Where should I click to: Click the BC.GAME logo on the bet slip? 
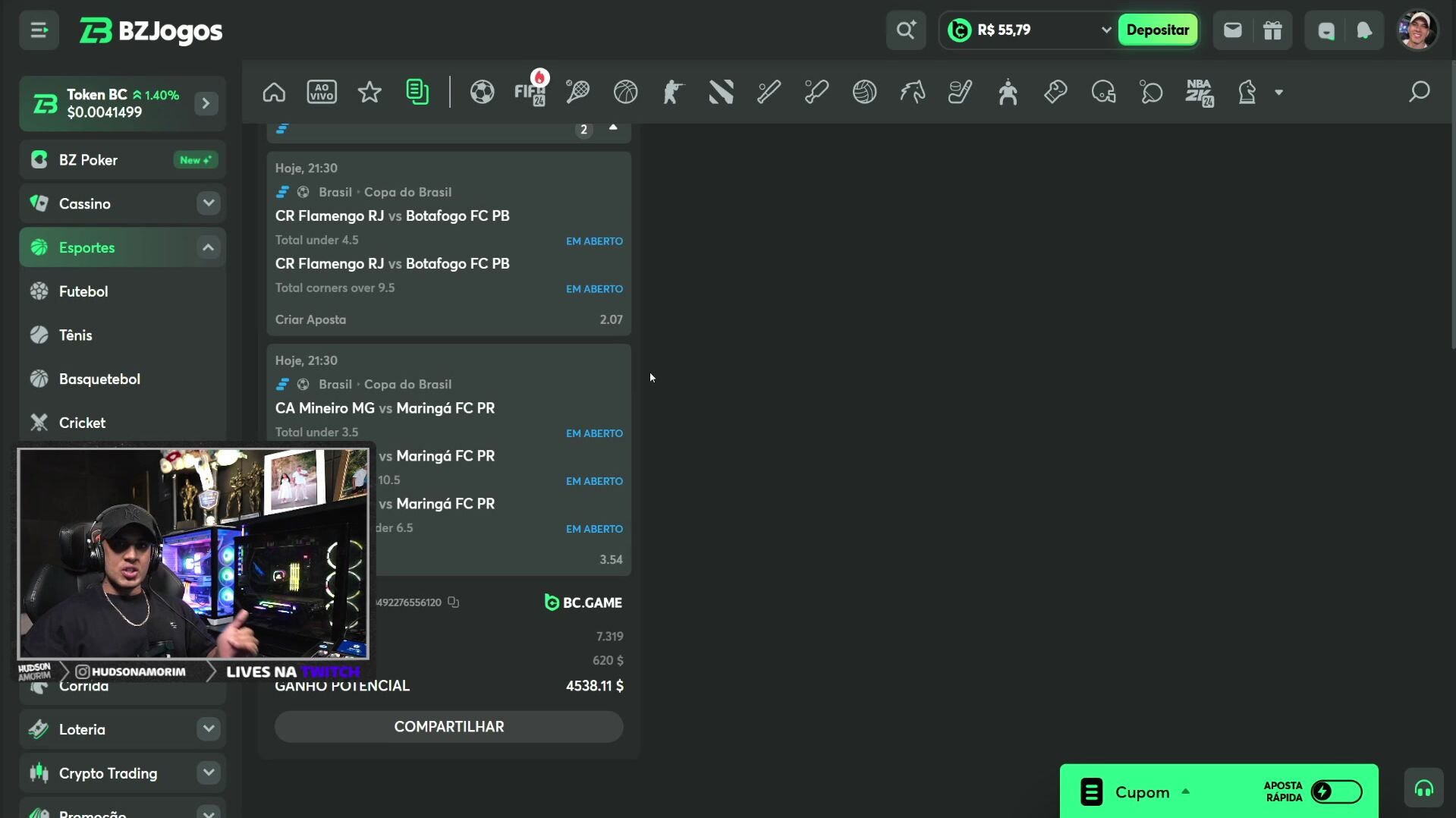tap(583, 602)
